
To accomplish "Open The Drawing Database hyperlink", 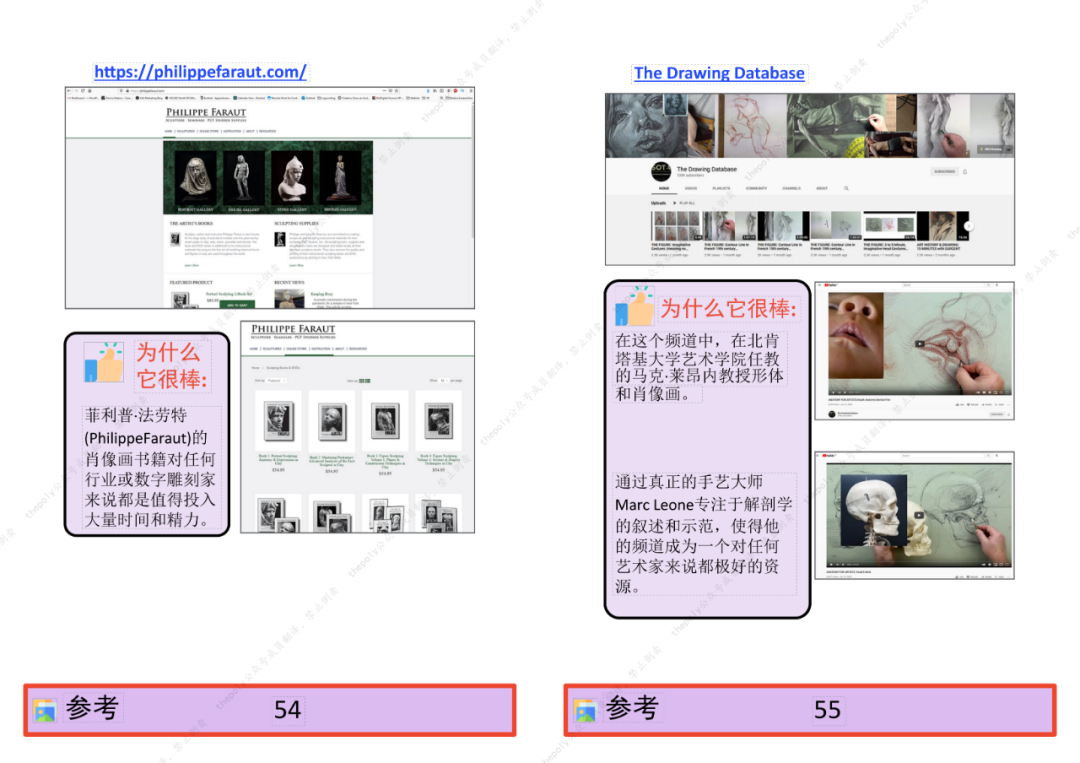I will coord(719,73).
